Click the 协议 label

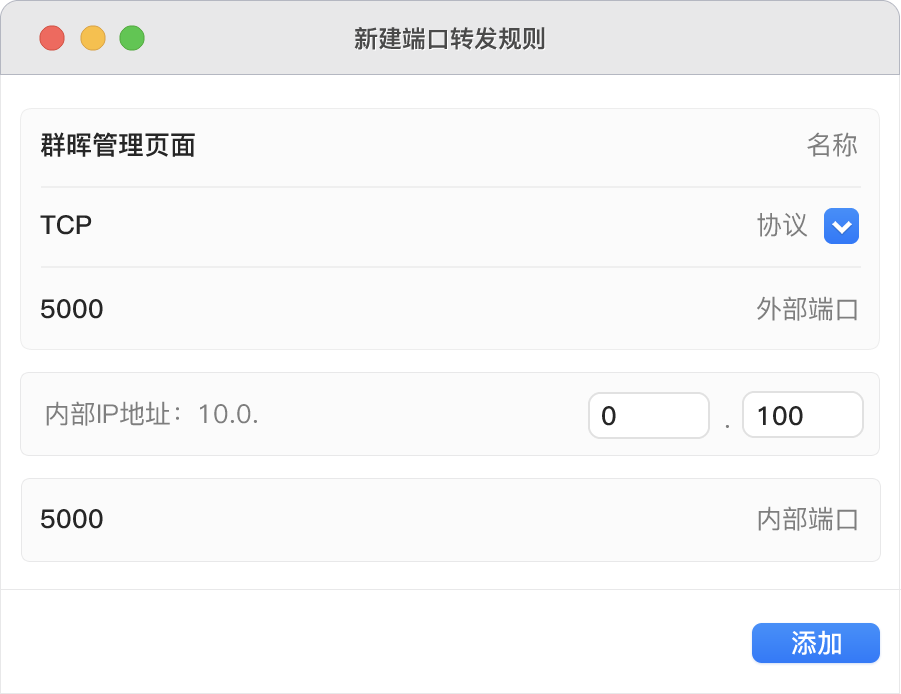[782, 226]
